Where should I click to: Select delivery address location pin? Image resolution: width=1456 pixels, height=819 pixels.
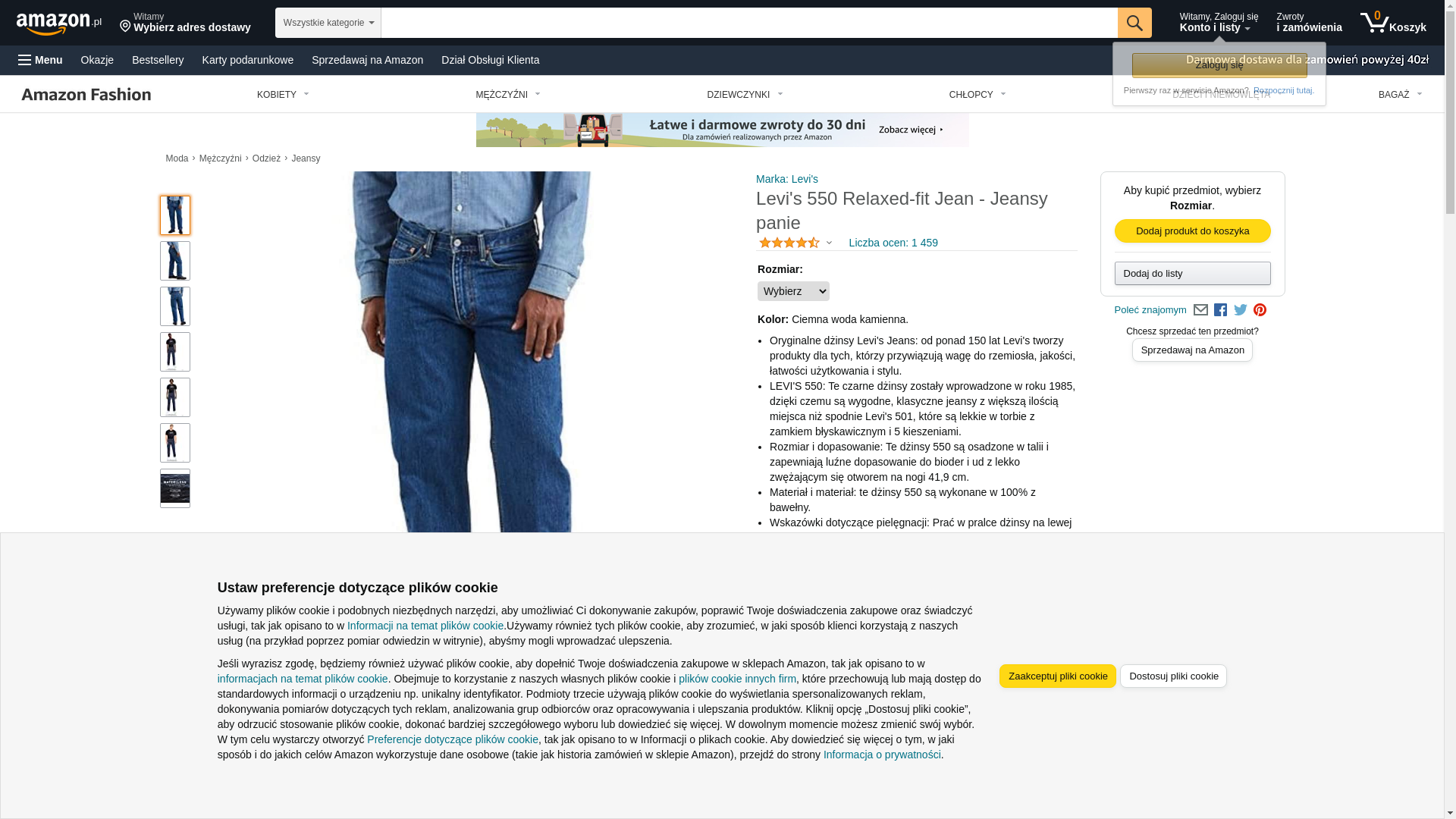pyautogui.click(x=125, y=27)
